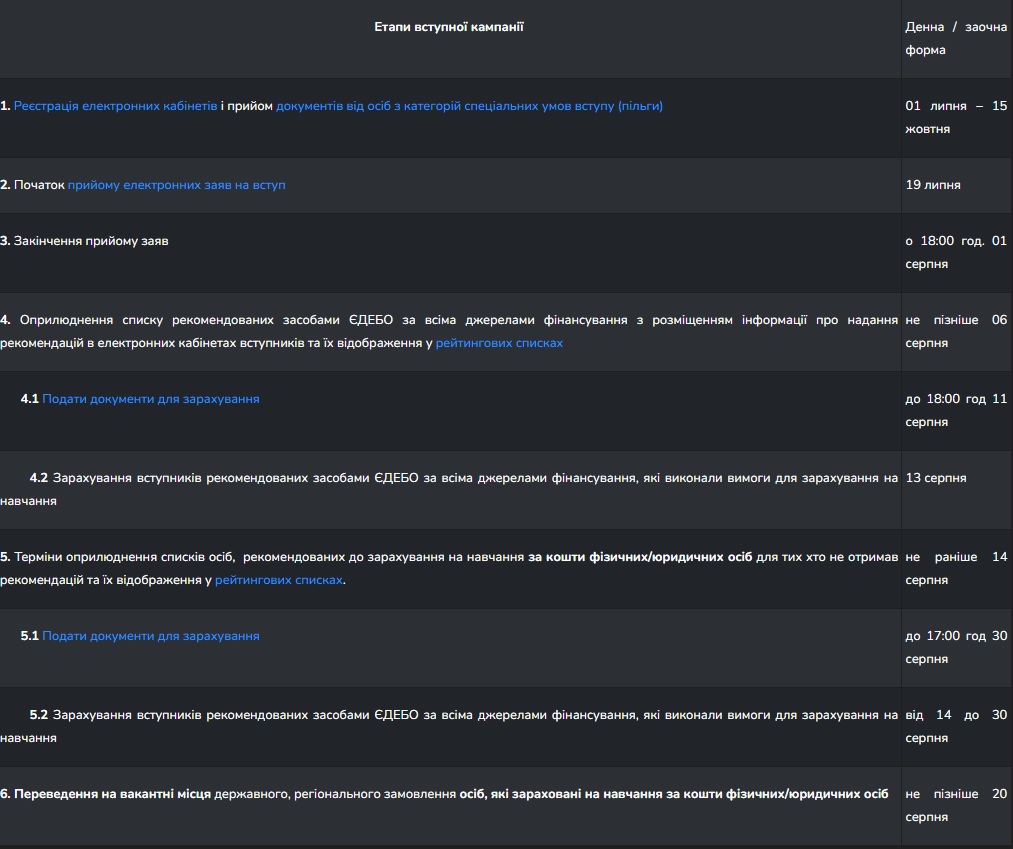1013x849 pixels.
Task: Click the 'не пізніше 20 серпня' cell
Action: click(956, 806)
